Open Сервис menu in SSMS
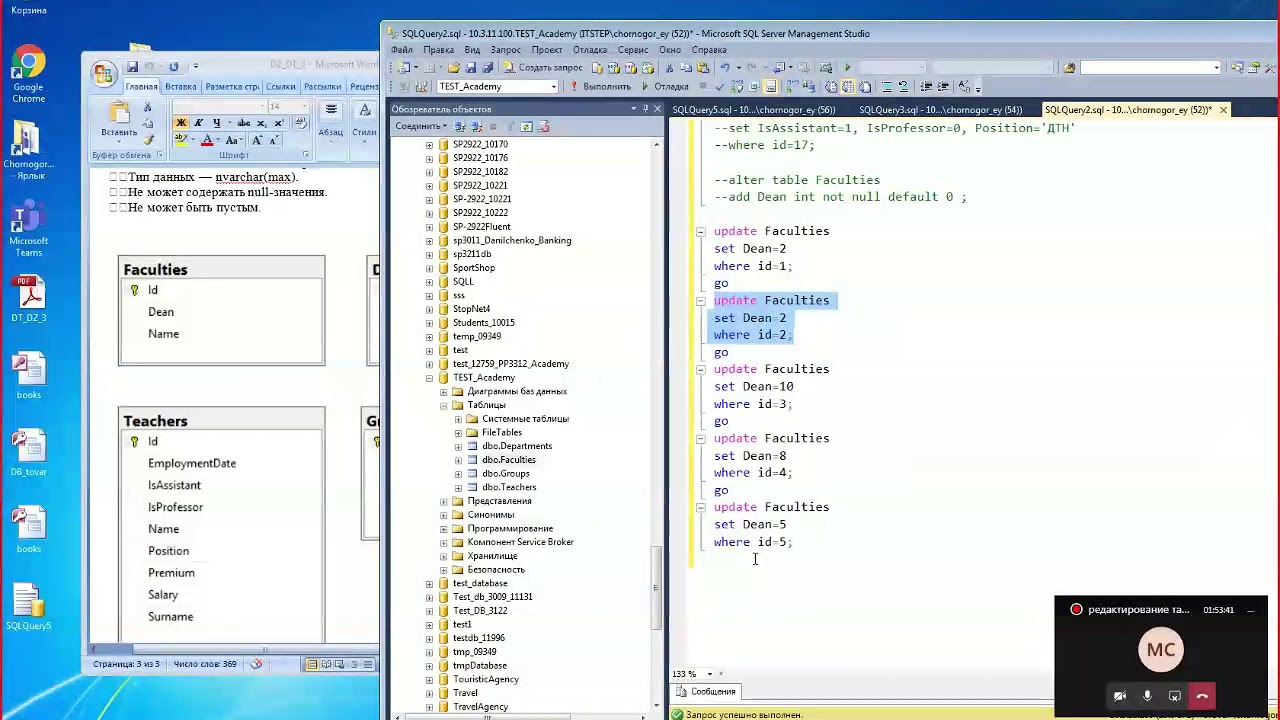The height and width of the screenshot is (720, 1280). click(633, 50)
